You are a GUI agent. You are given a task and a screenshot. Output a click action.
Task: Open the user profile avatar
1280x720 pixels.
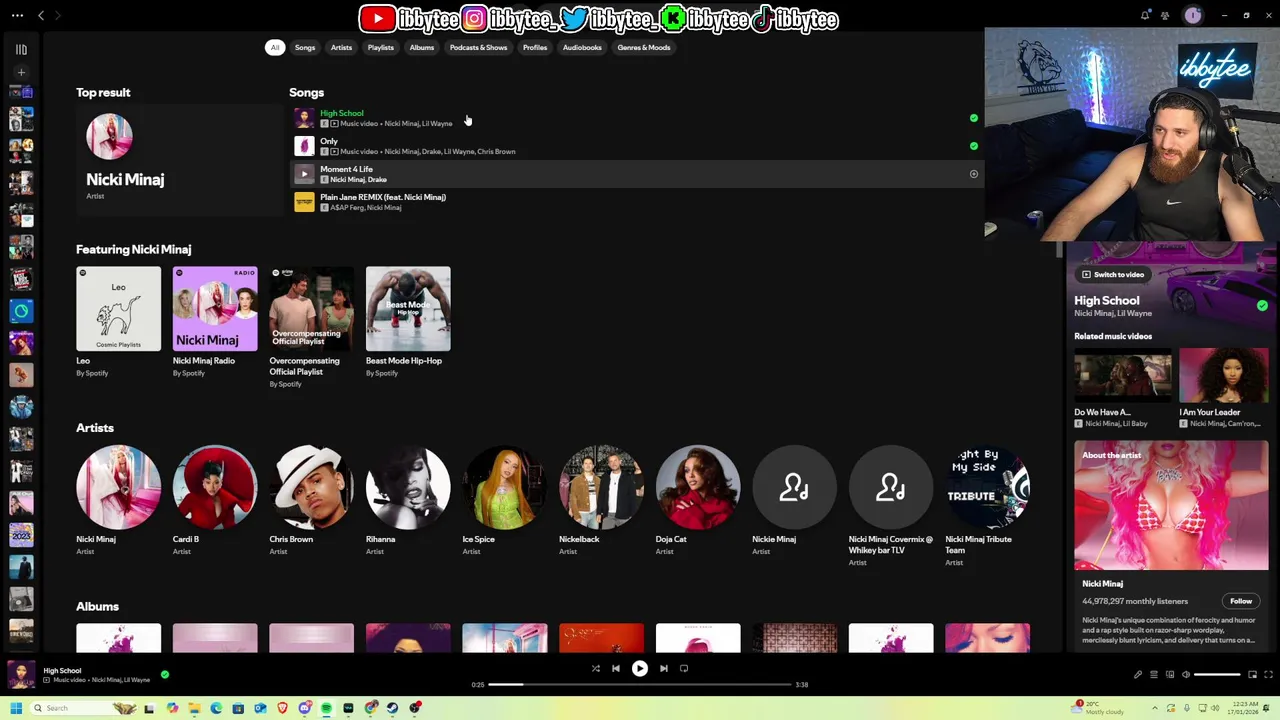[1192, 15]
